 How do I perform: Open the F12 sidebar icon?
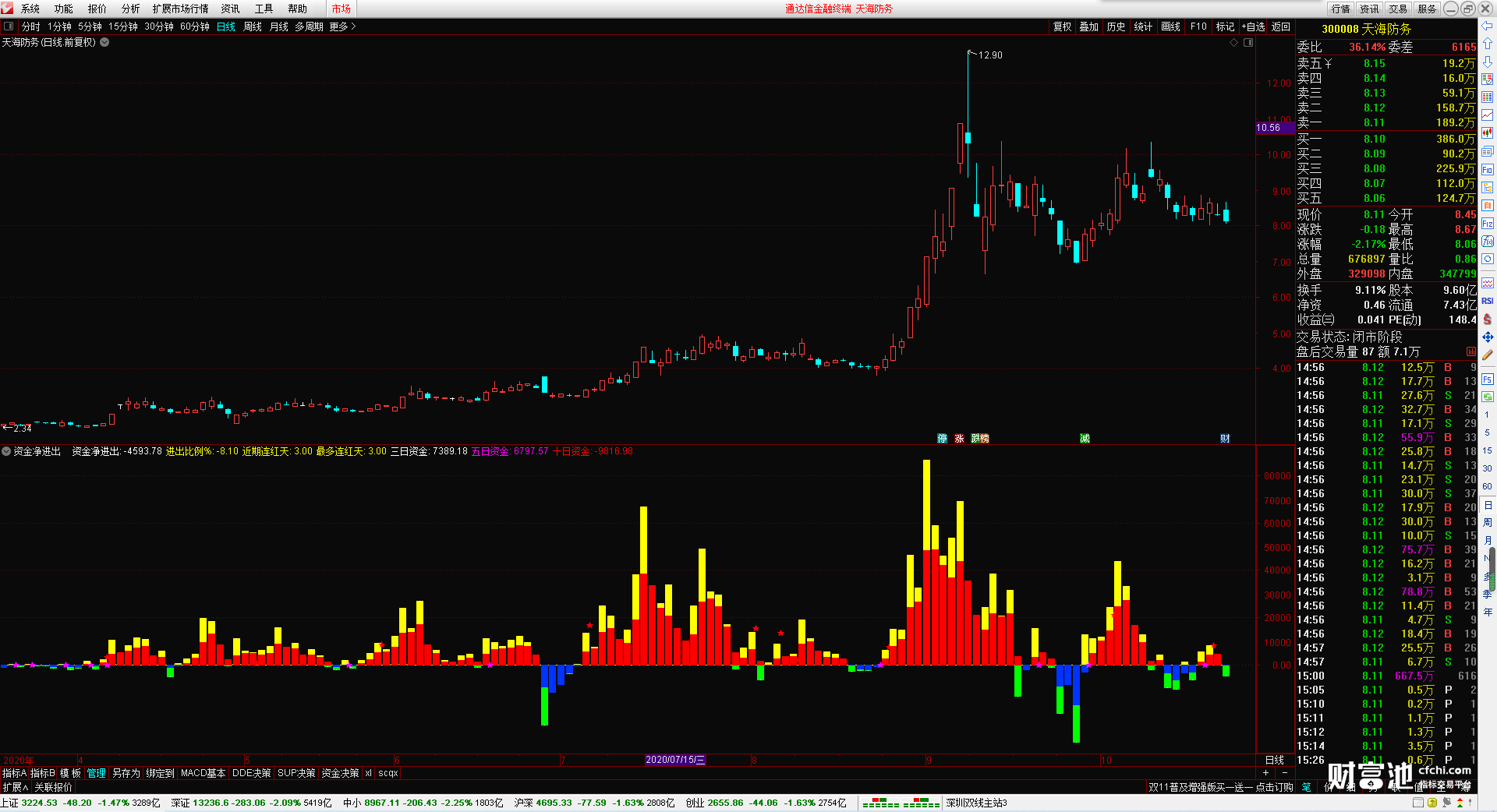pyautogui.click(x=1488, y=223)
